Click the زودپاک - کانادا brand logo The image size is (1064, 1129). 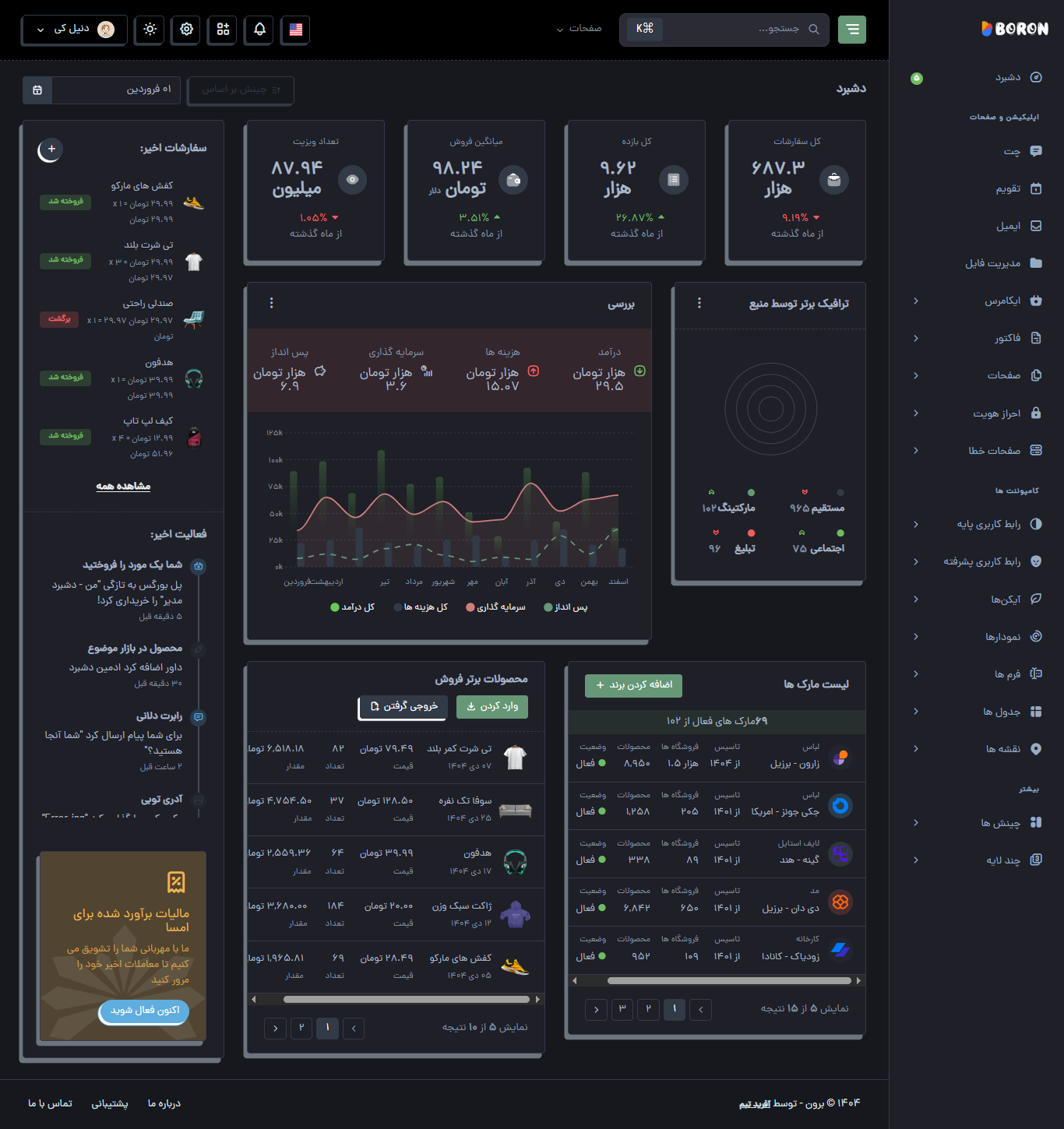[x=840, y=950]
